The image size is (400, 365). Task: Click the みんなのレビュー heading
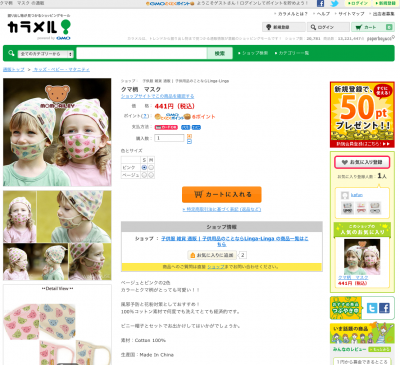pos(350,349)
